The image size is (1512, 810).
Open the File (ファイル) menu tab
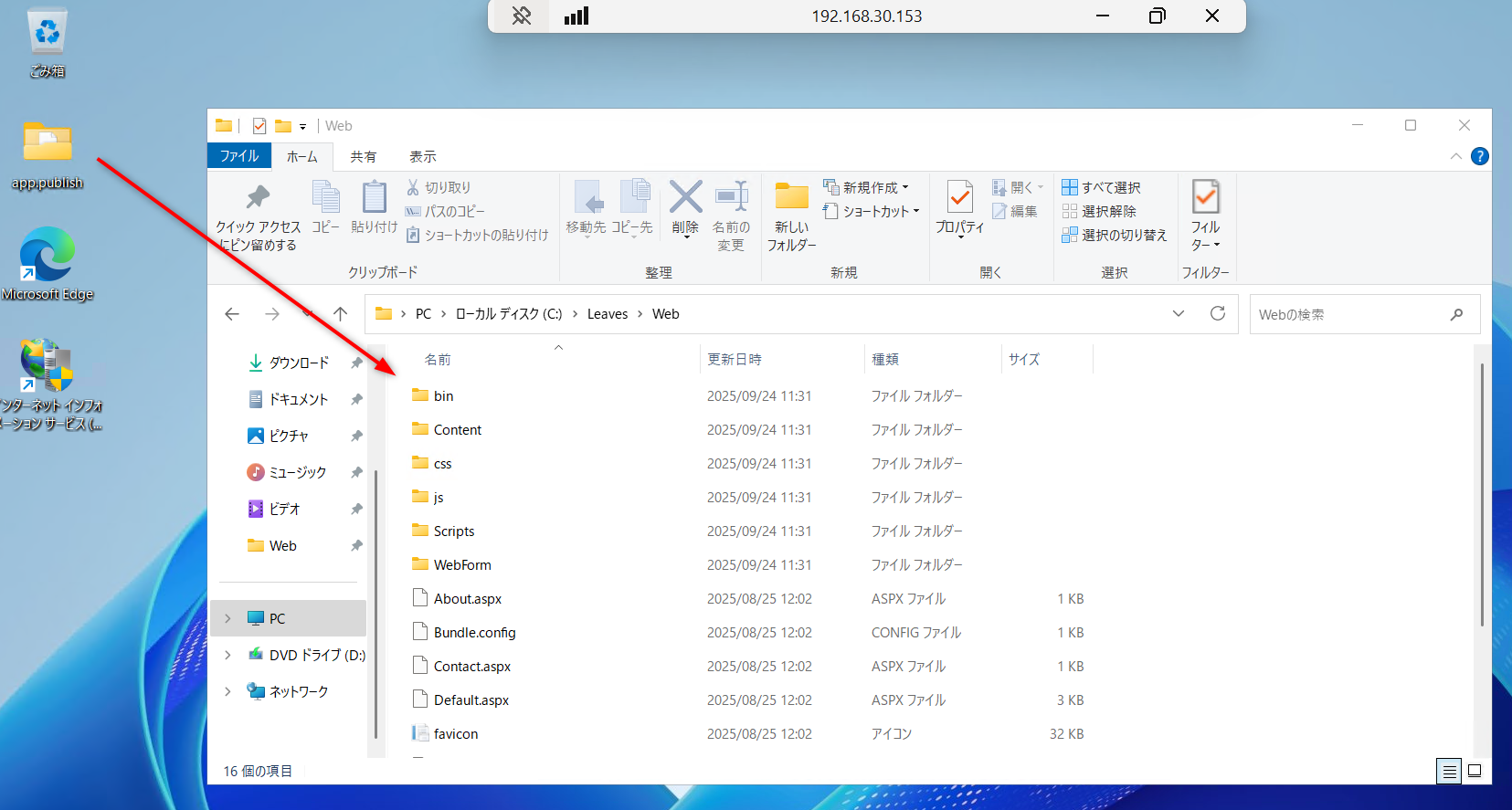tap(239, 156)
